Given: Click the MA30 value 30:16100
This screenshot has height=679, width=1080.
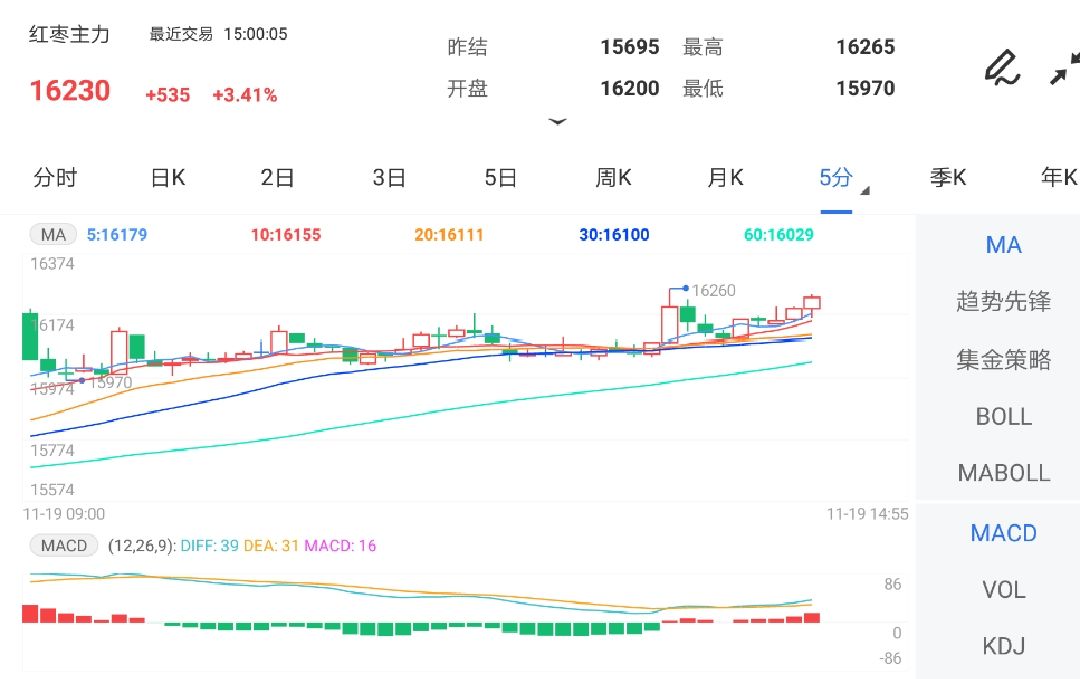Looking at the screenshot, I should pos(614,235).
